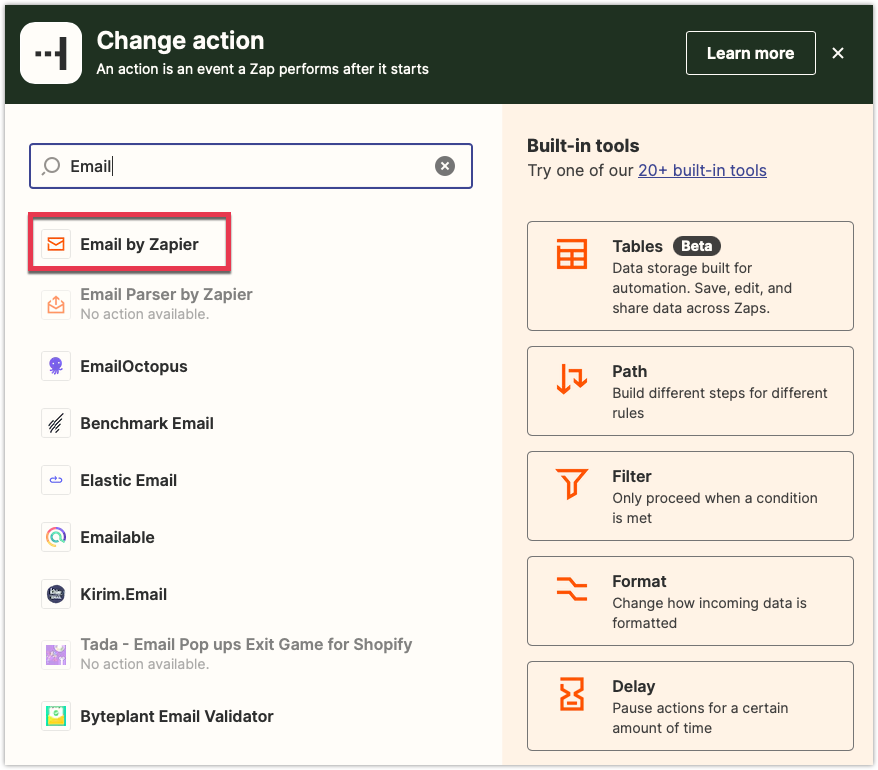The image size is (878, 770).
Task: Click 'Only proceed when a condition is met' text
Action: pos(715,508)
